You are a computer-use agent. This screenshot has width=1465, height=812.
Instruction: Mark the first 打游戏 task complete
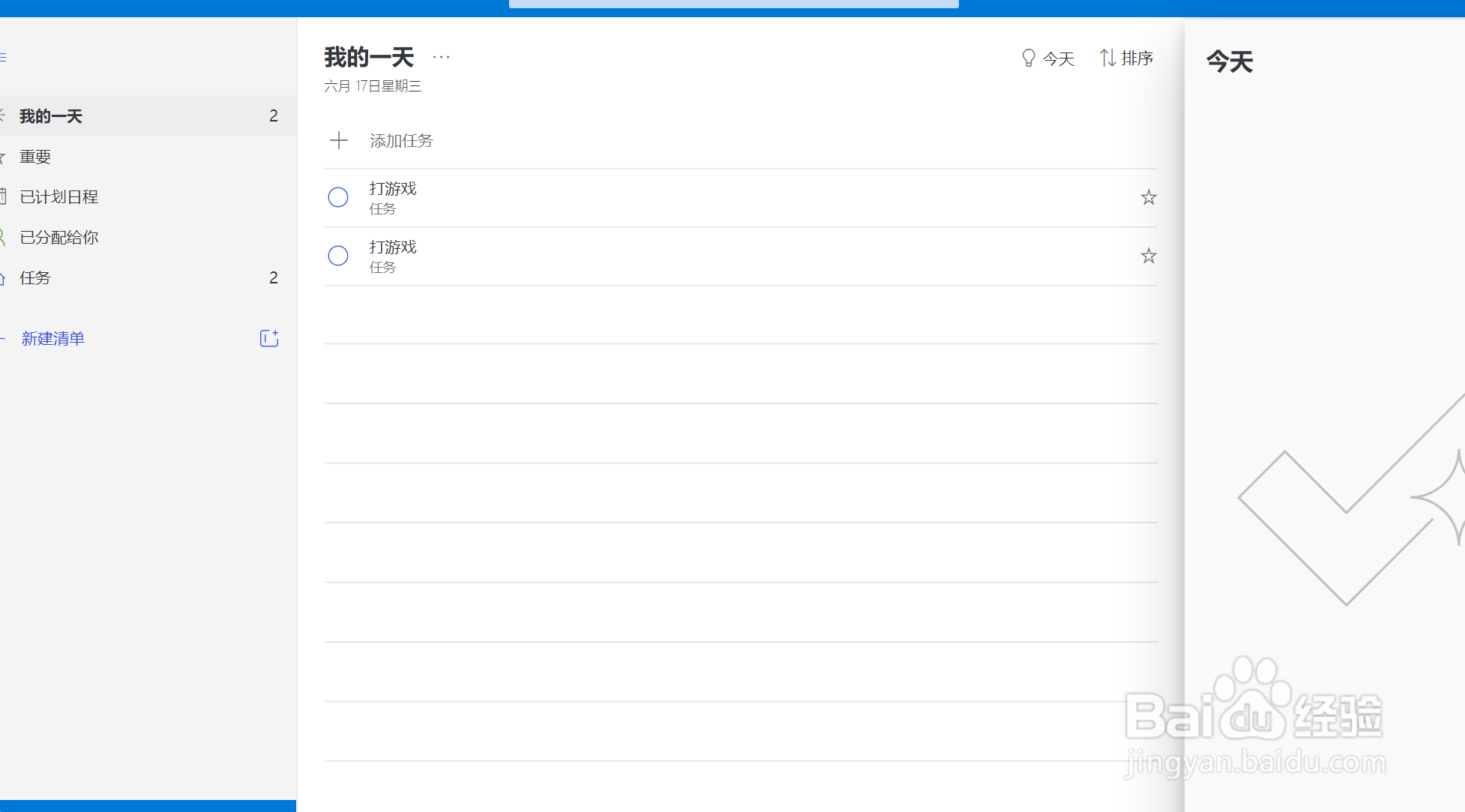tap(338, 197)
